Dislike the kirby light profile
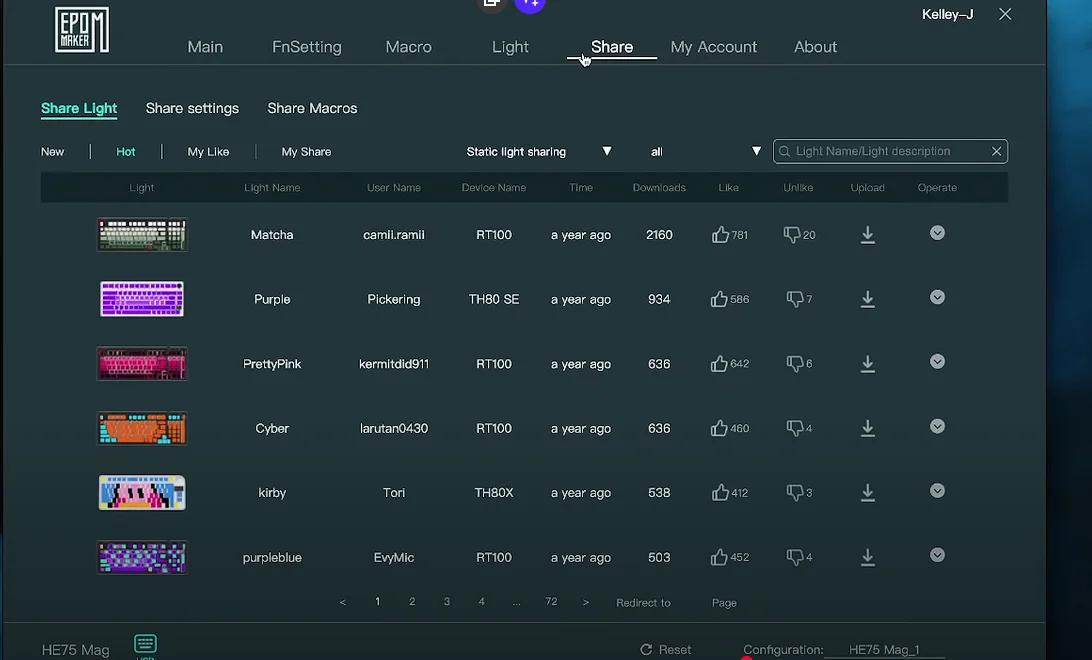The width and height of the screenshot is (1092, 660). 795,492
